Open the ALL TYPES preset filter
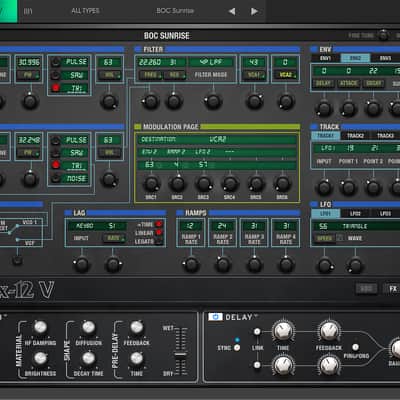This screenshot has width=400, height=400. [85, 11]
